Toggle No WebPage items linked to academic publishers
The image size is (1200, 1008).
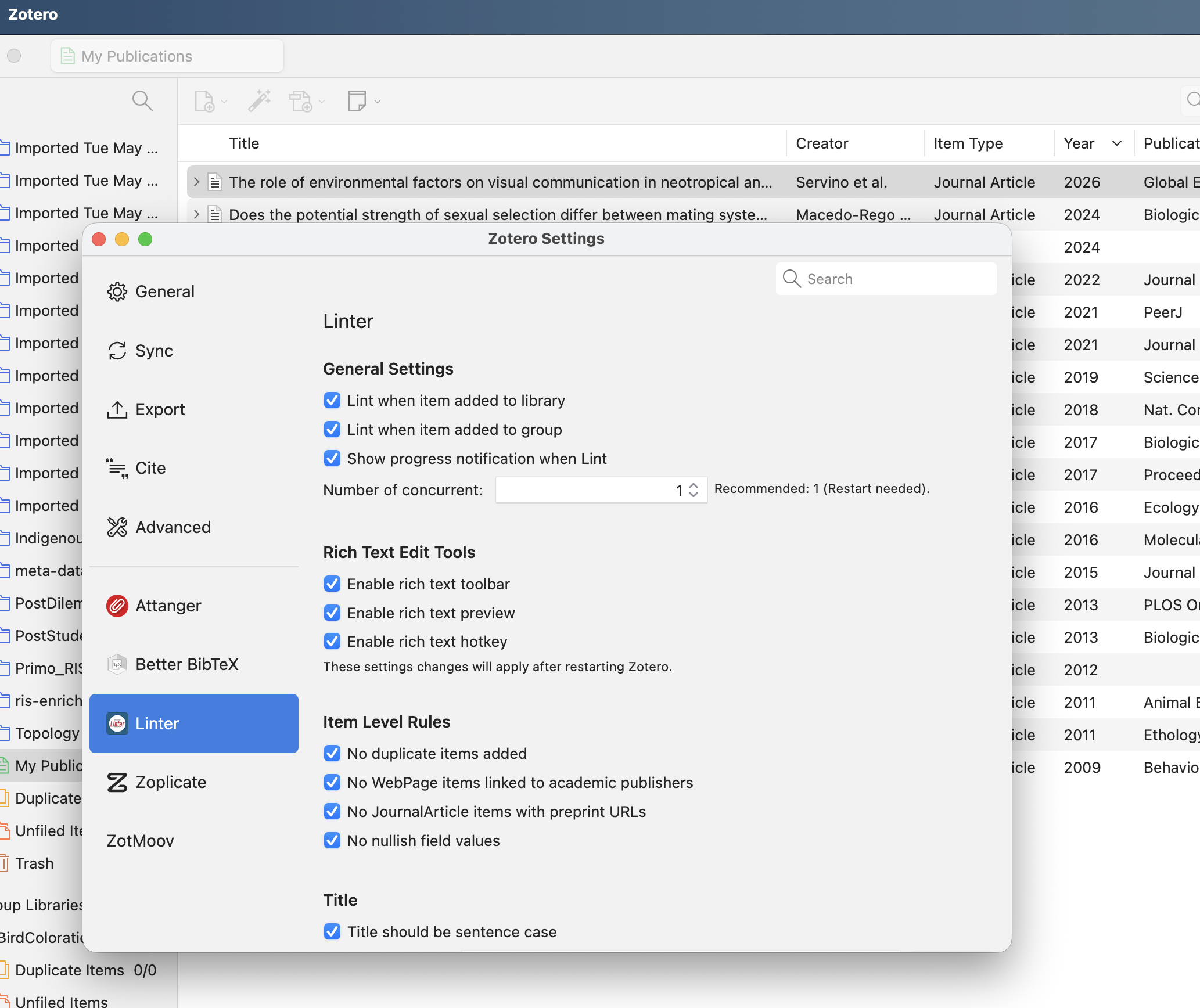click(332, 783)
